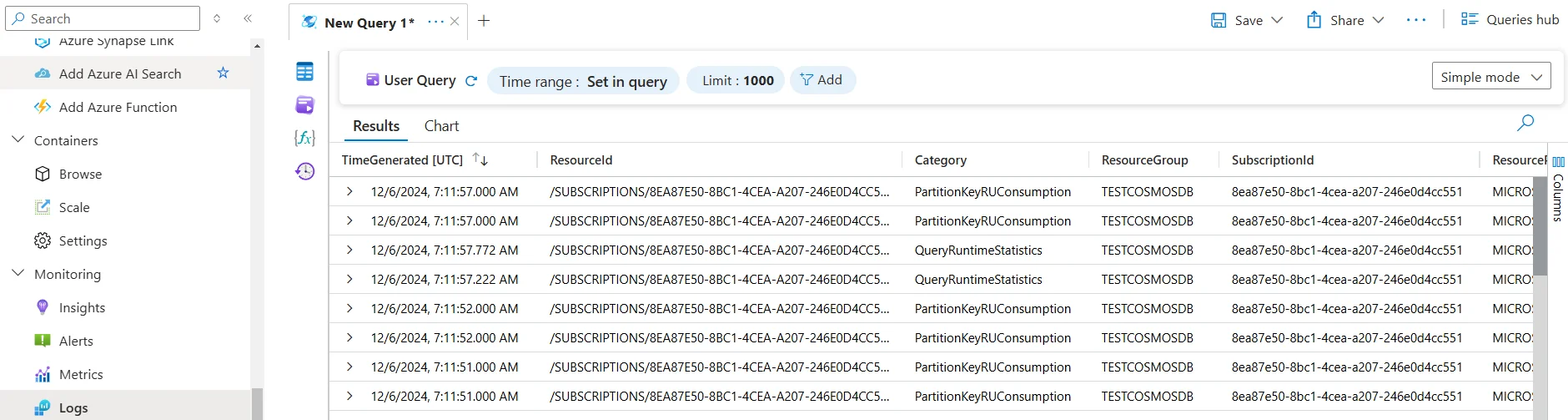1568x420 pixels.
Task: Collapse the Monitoring section
Action: coord(18,274)
